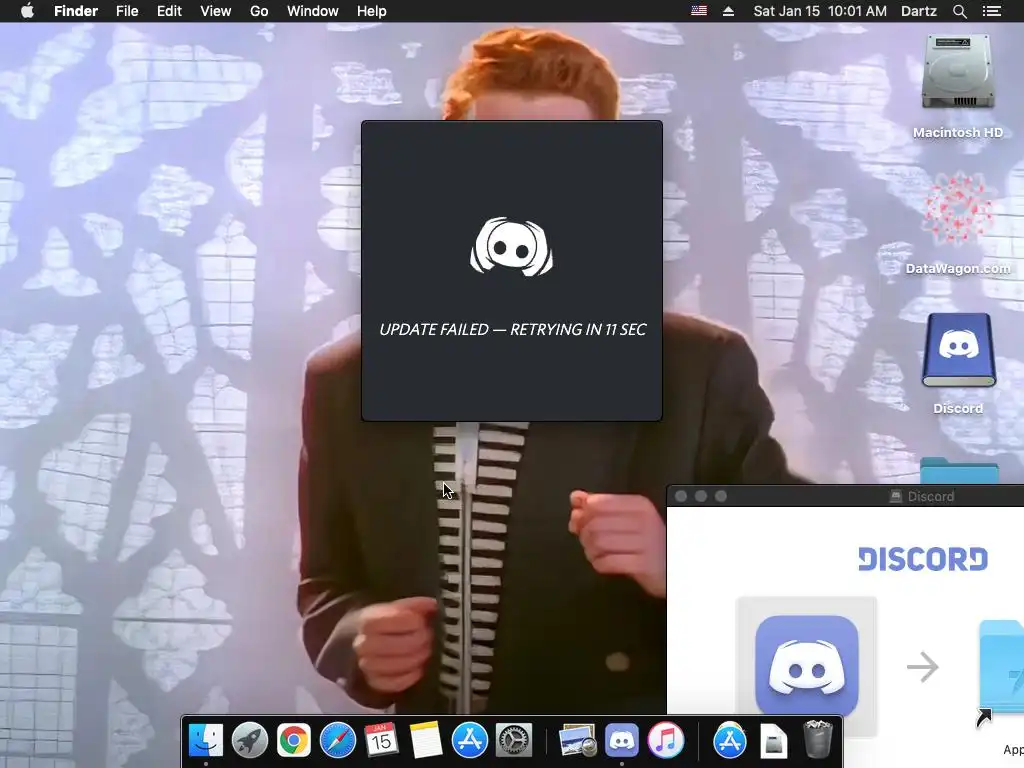
Task: Click the arrow between Discord and Applications
Action: (923, 667)
